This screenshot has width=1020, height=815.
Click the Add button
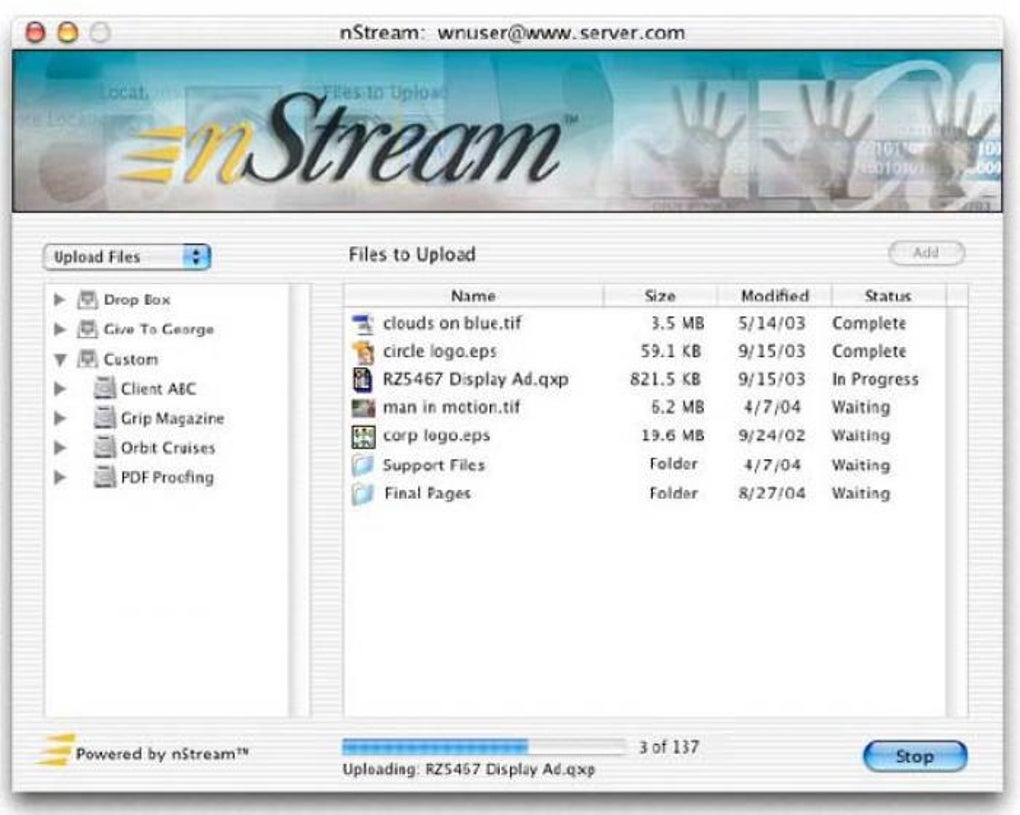tap(924, 253)
